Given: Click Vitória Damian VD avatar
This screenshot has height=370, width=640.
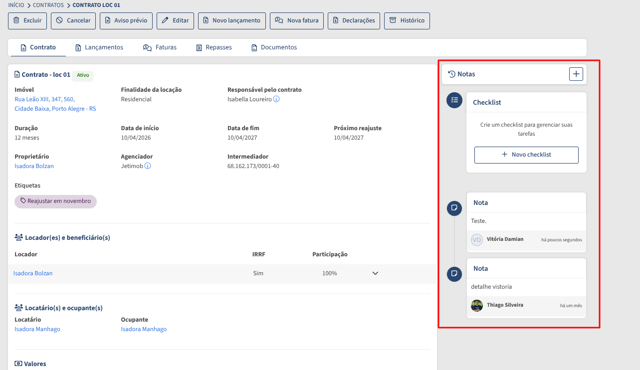Looking at the screenshot, I should [x=477, y=239].
